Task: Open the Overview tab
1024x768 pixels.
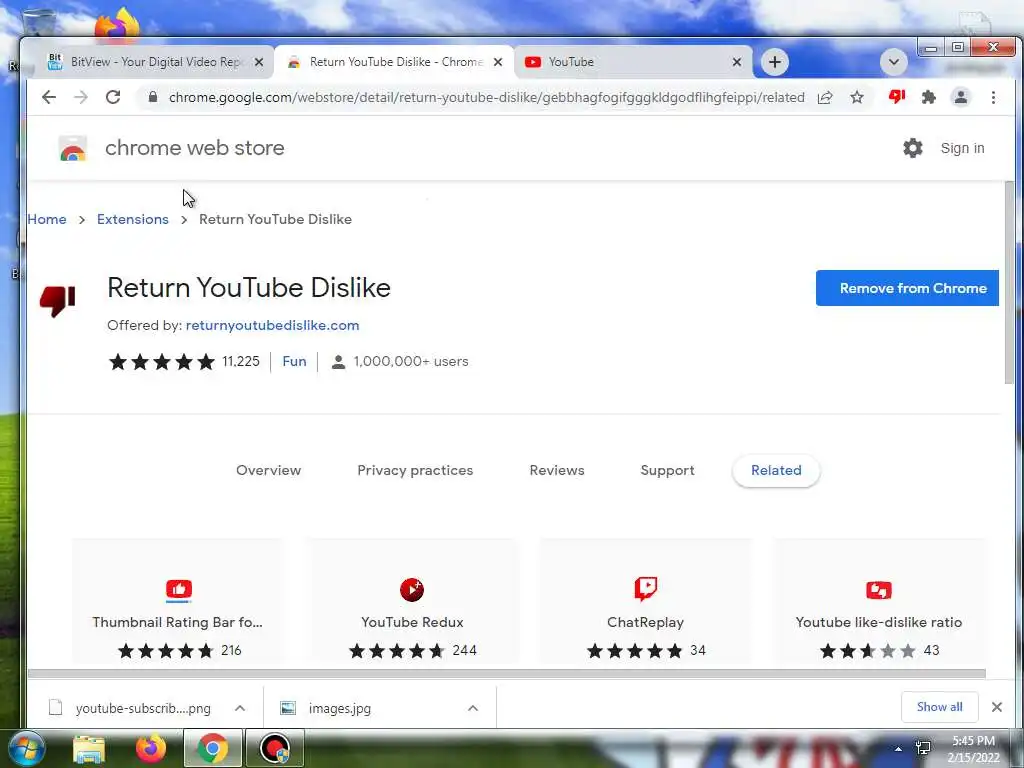Action: click(x=268, y=470)
